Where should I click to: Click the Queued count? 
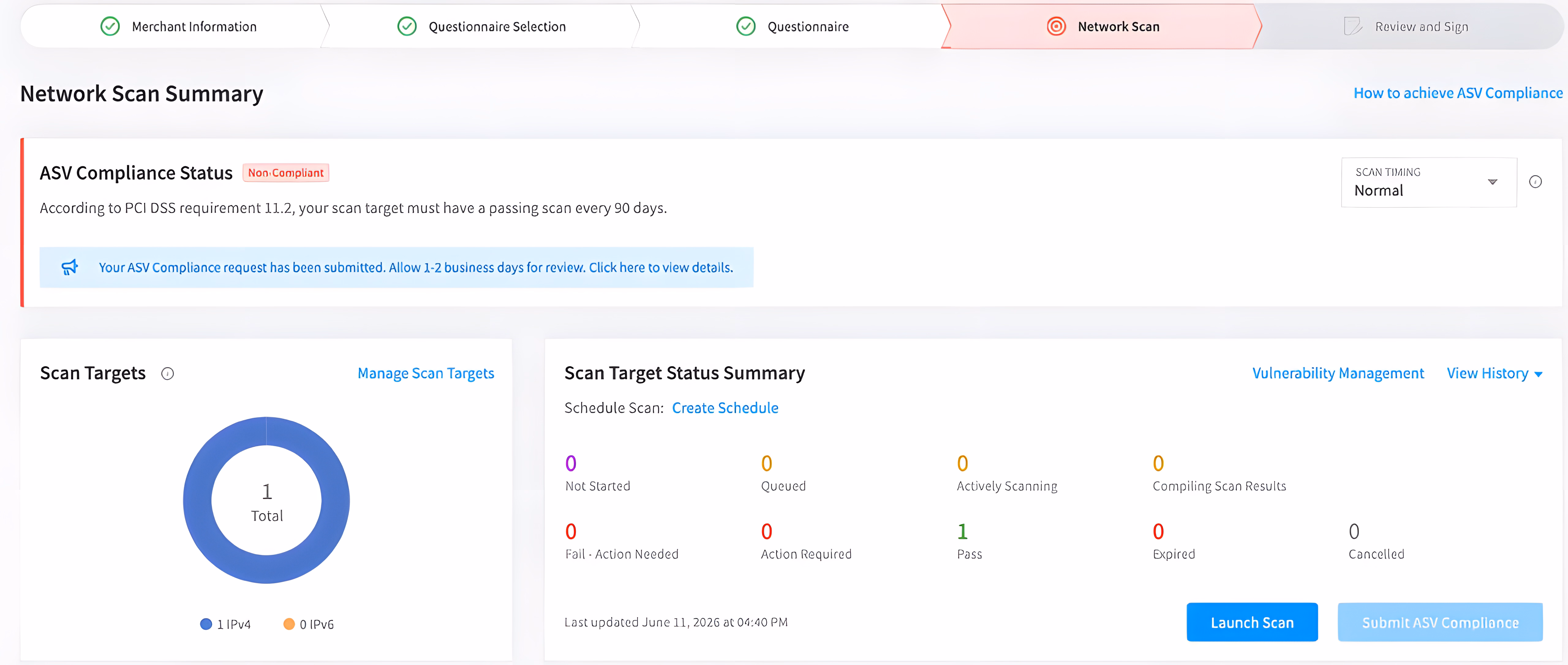point(766,464)
